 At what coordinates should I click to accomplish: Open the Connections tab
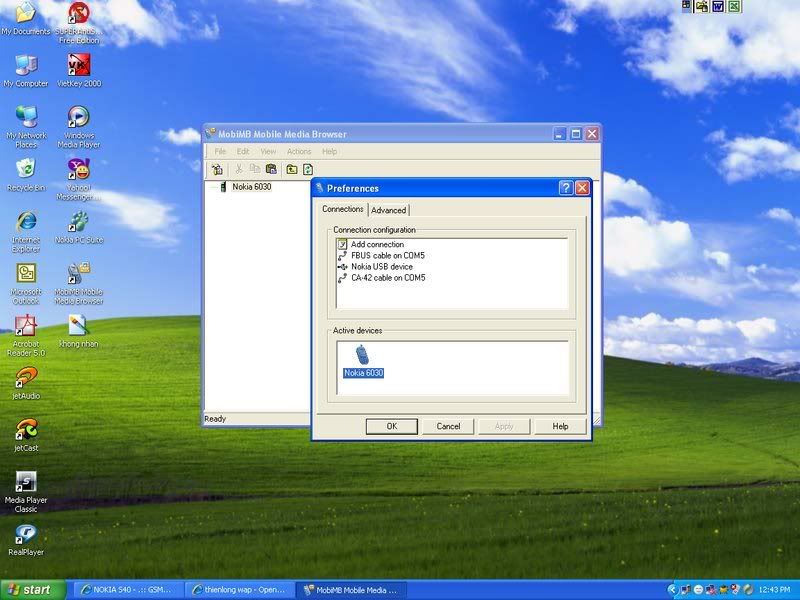tap(343, 209)
